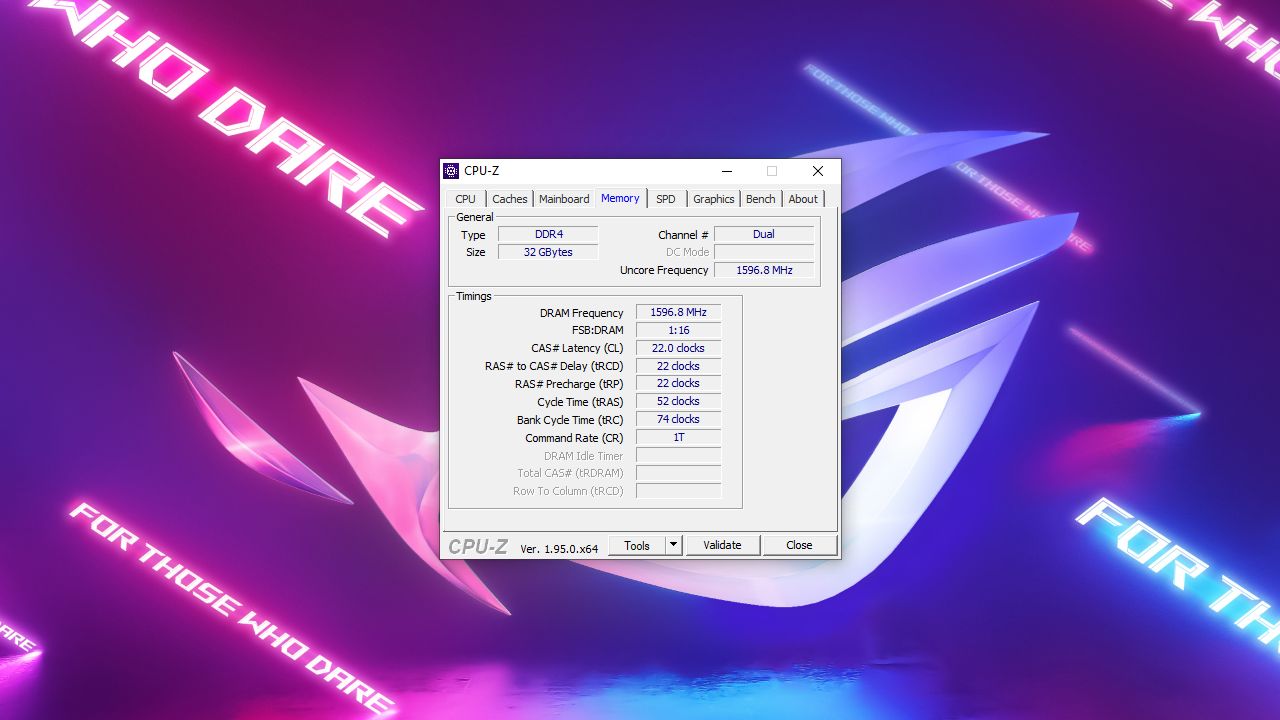Click the Uncore Frequency value box
Viewport: 1280px width, 720px height.
[x=763, y=269]
